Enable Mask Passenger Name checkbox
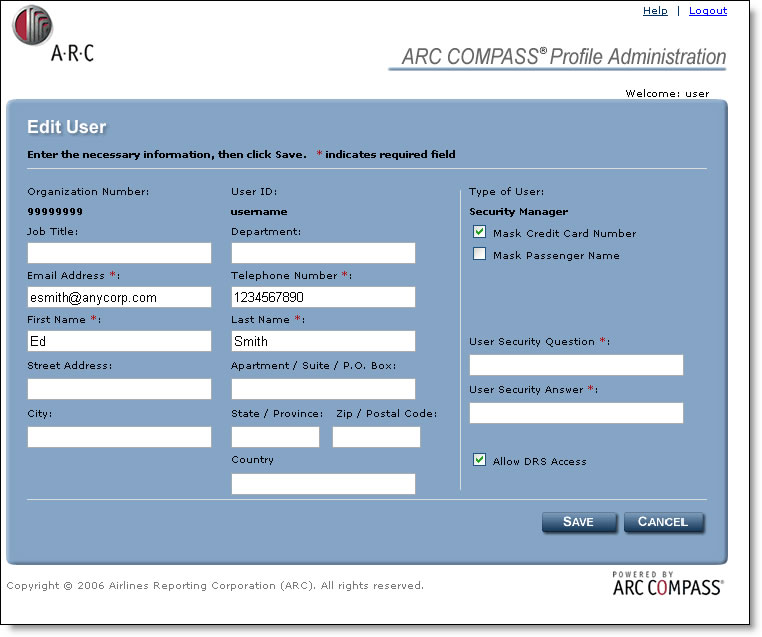Viewport: 762px width, 637px height. tap(479, 254)
